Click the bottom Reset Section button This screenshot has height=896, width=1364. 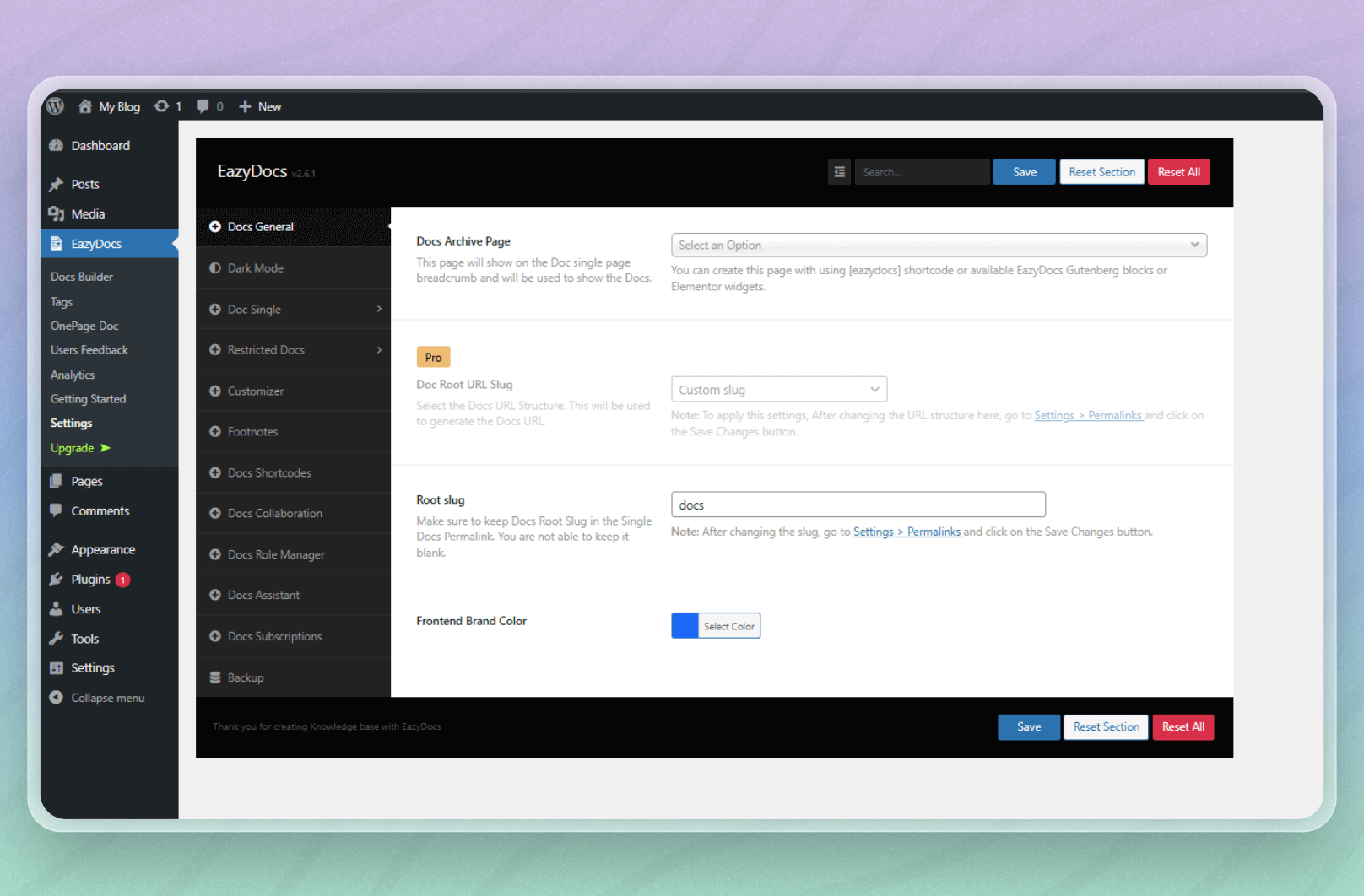(x=1106, y=727)
